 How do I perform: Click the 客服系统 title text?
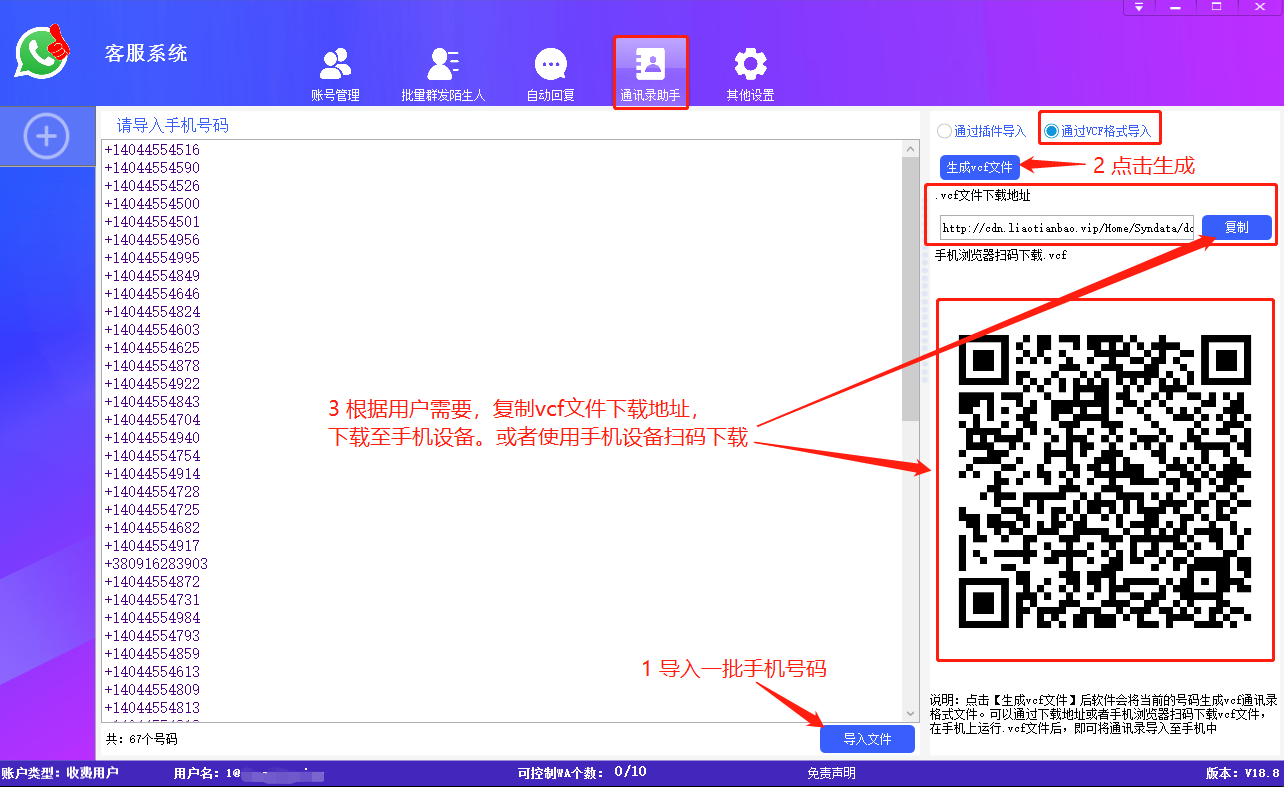point(146,54)
